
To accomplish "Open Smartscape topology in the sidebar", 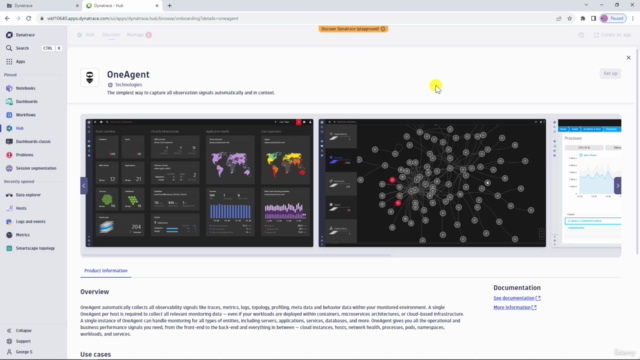I will 35,248.
